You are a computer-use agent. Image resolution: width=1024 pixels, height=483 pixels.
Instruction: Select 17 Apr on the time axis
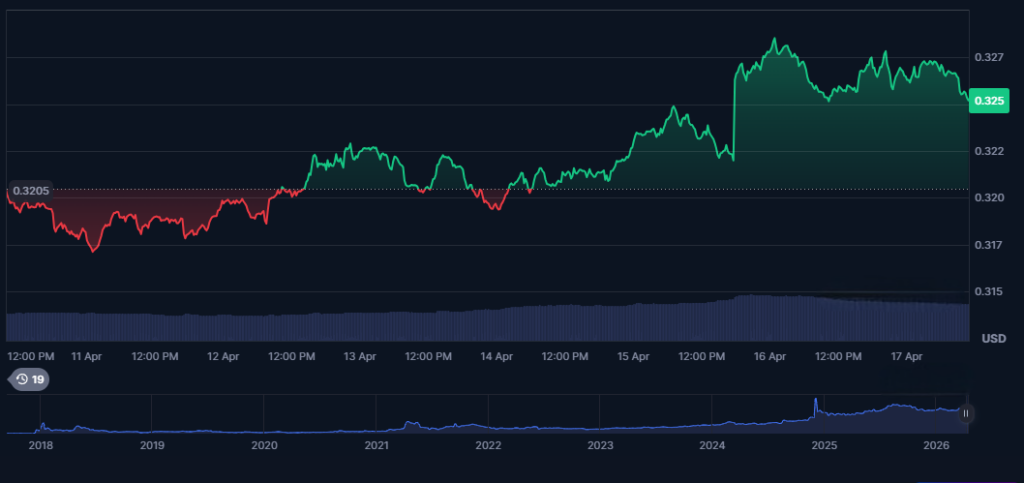point(905,356)
